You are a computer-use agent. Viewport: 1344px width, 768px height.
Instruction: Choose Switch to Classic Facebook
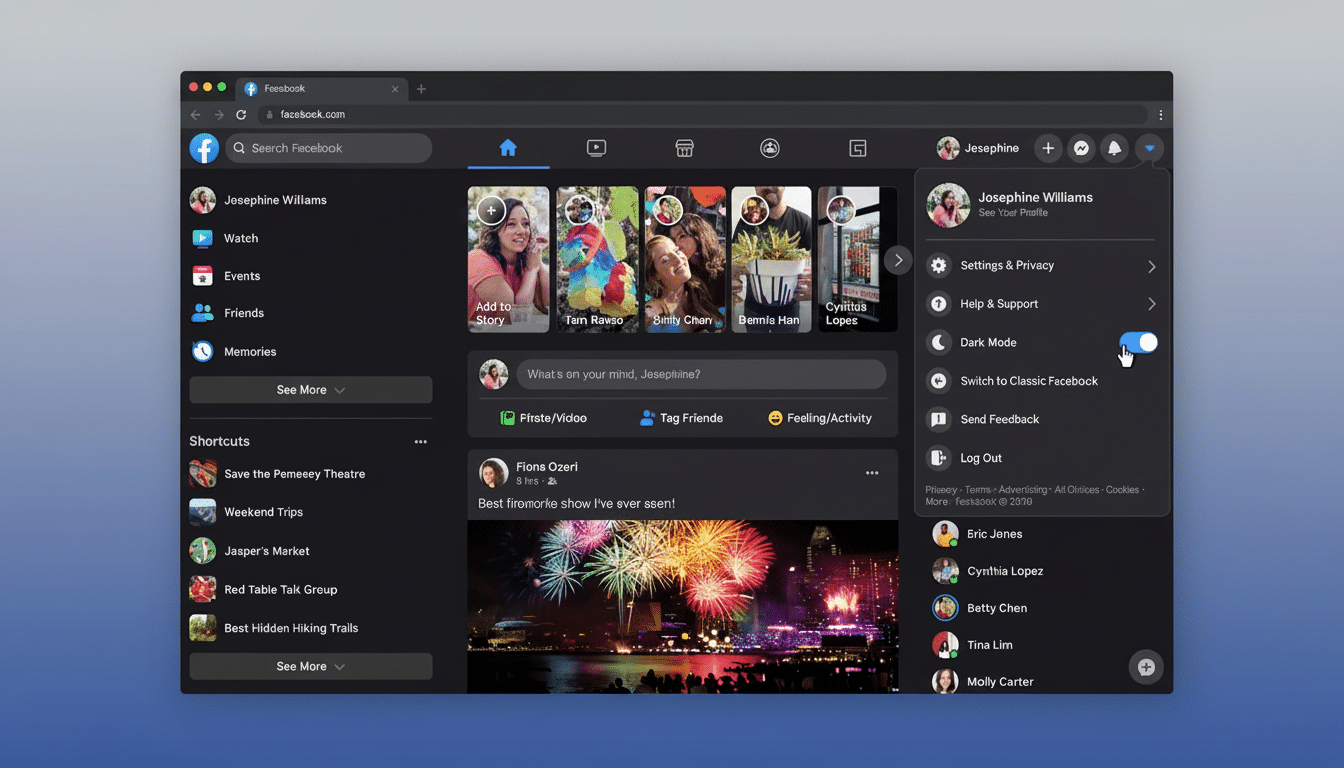click(1031, 381)
